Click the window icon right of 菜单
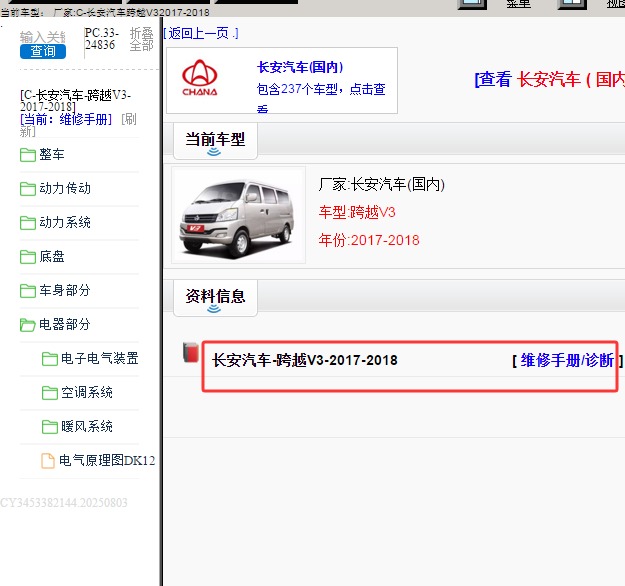This screenshot has height=586, width=625. point(572,4)
